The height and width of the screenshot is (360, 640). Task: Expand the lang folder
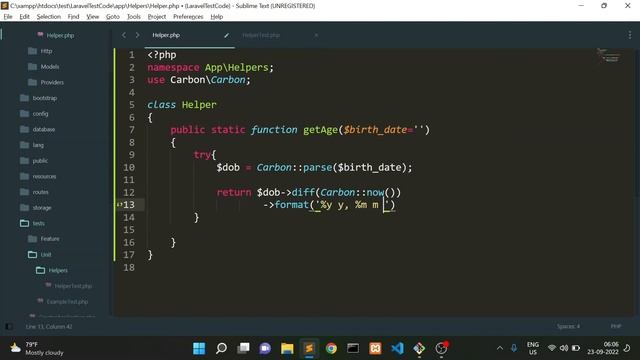coord(38,145)
